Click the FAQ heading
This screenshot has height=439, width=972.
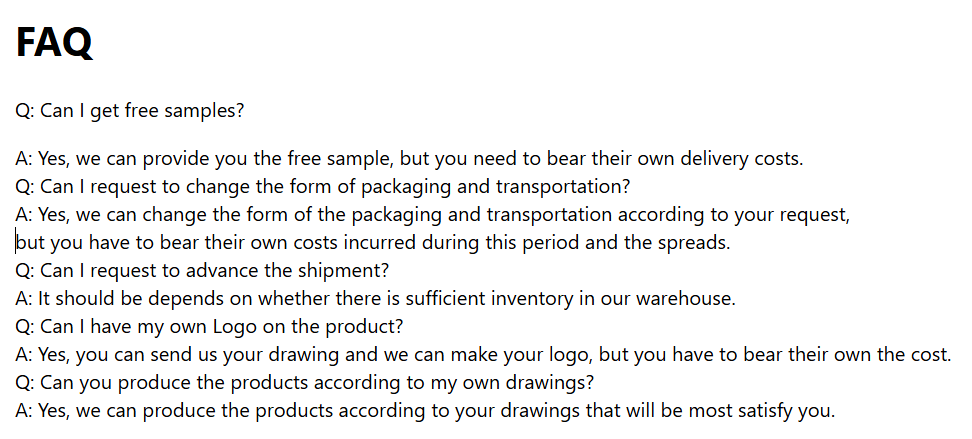54,42
